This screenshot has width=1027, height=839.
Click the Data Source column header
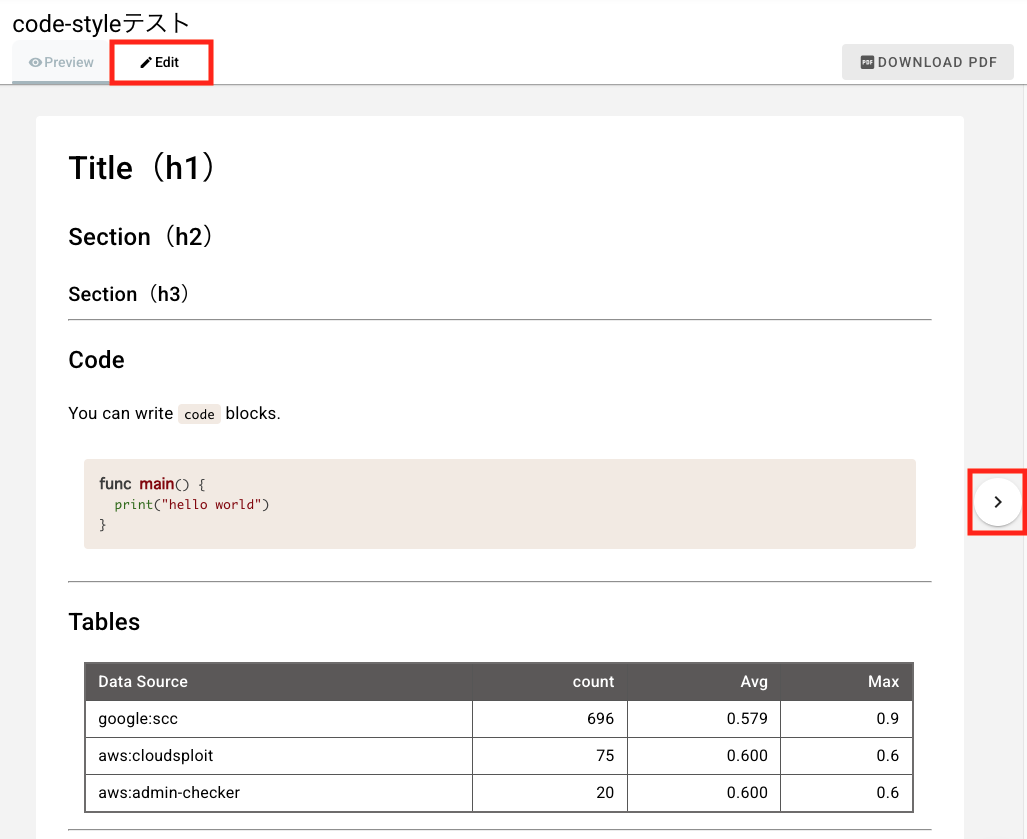tap(279, 682)
